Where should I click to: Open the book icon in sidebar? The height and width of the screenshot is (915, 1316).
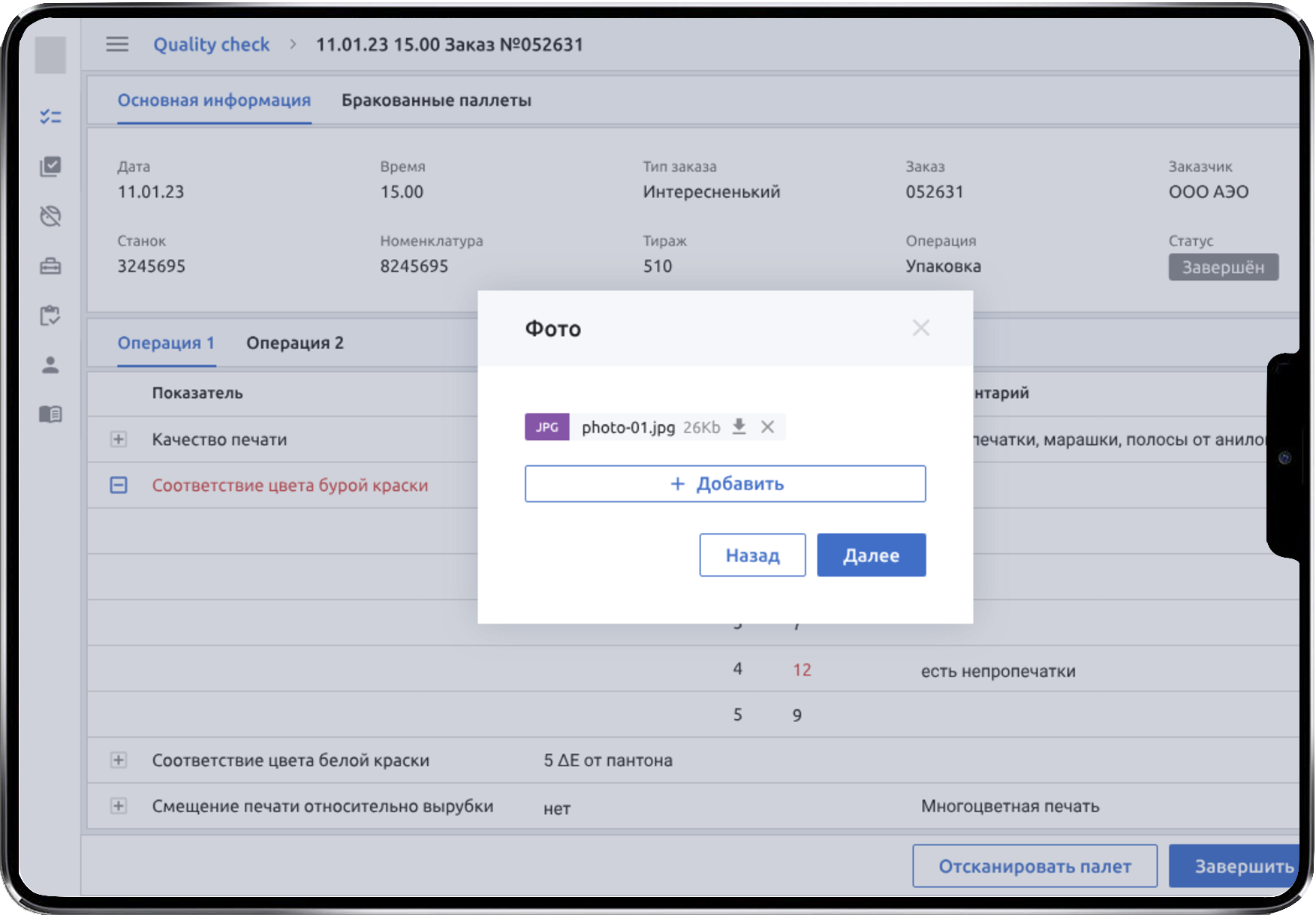(50, 414)
